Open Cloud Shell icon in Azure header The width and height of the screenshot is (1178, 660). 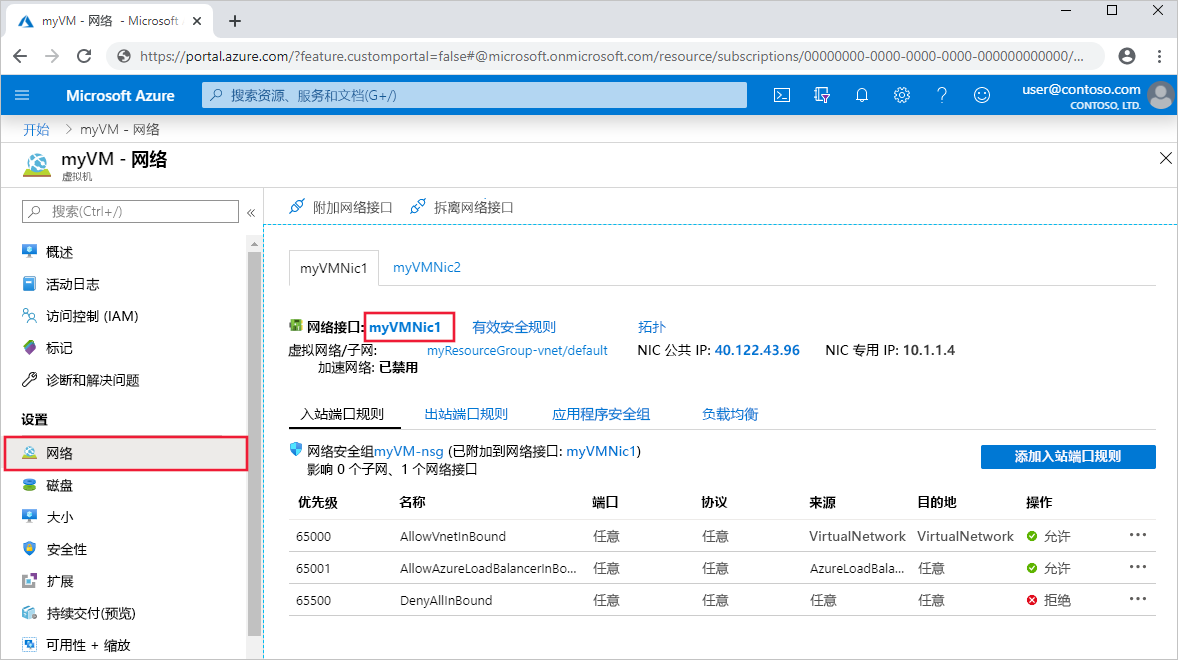pyautogui.click(x=782, y=95)
